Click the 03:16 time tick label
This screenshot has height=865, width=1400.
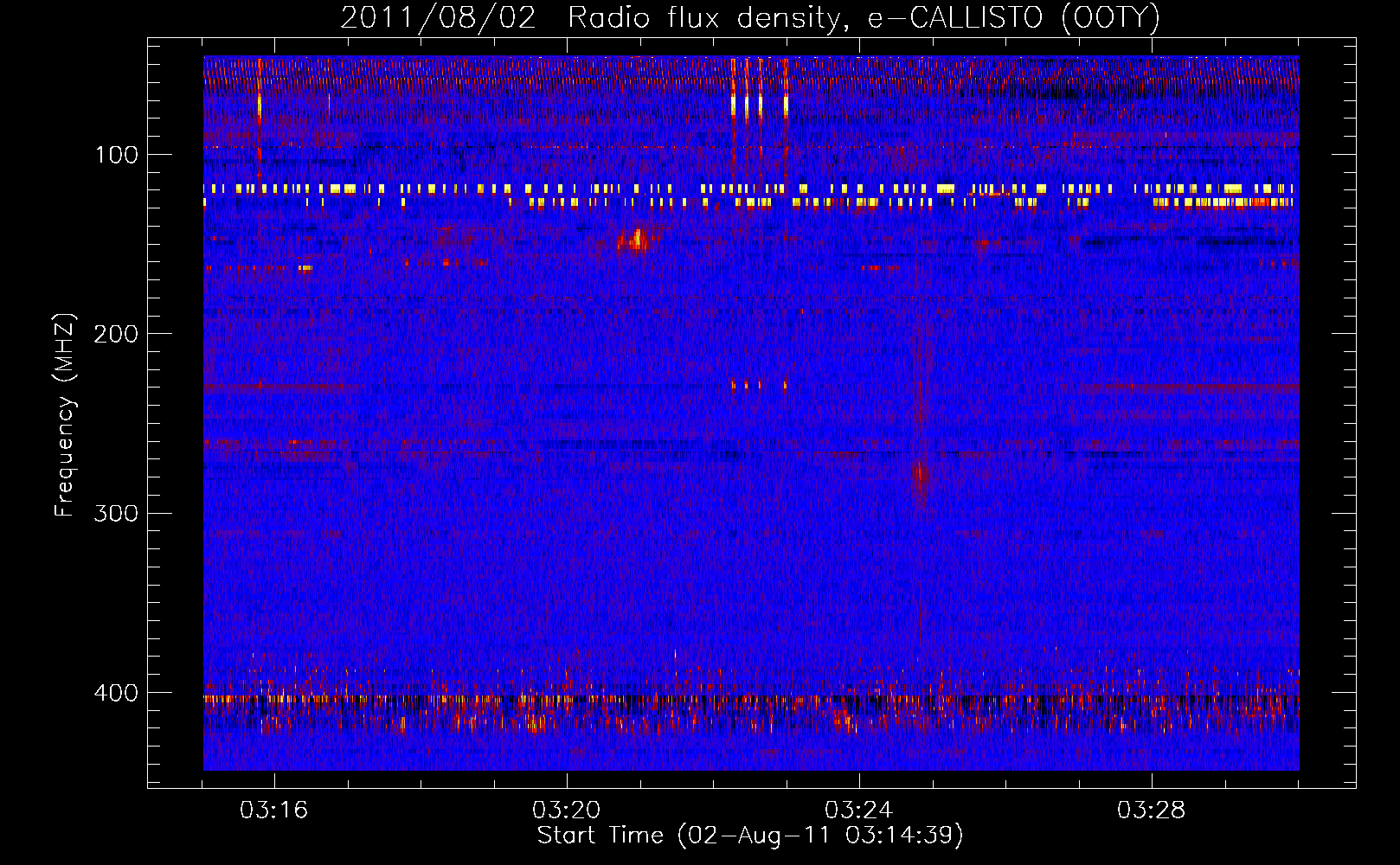tap(274, 811)
